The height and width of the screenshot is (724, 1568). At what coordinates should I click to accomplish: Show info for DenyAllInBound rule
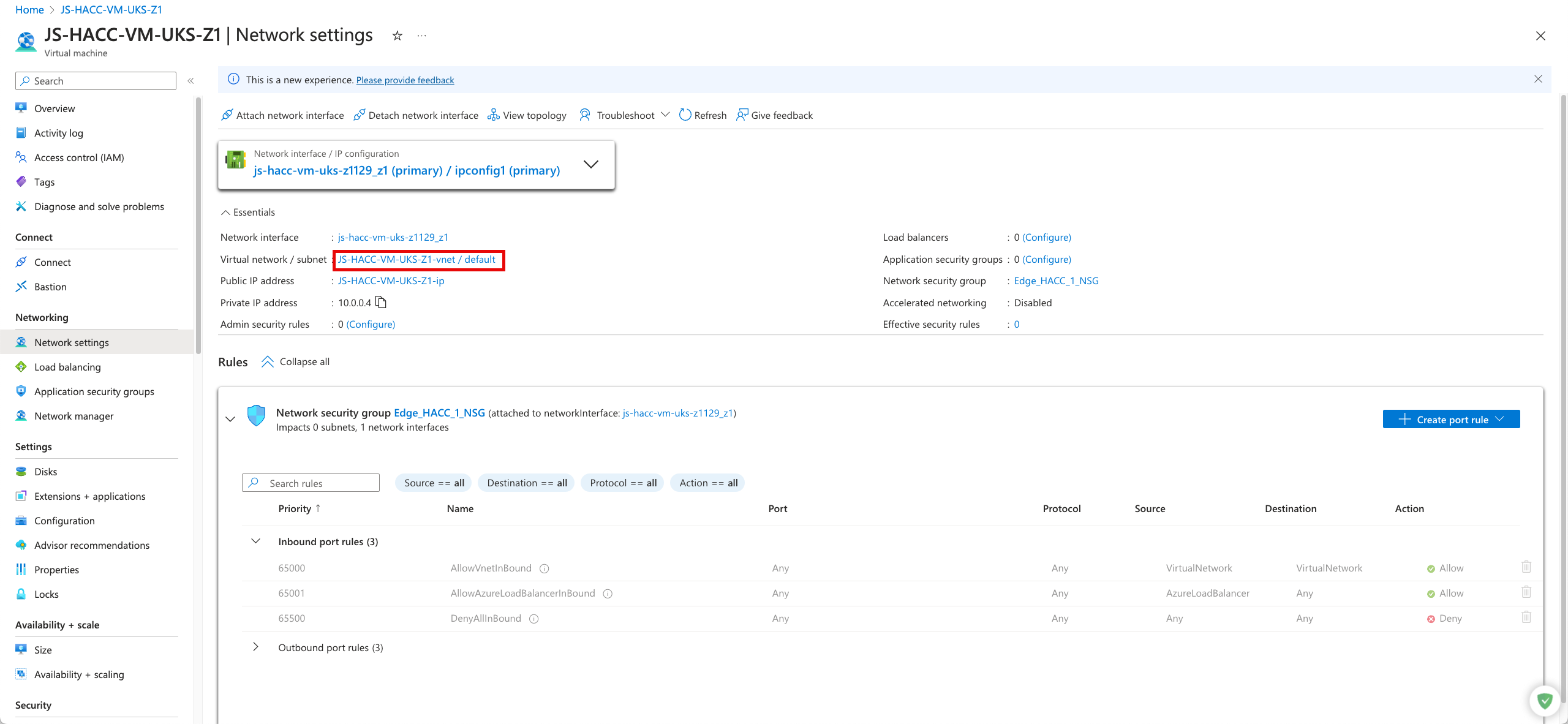(x=533, y=619)
